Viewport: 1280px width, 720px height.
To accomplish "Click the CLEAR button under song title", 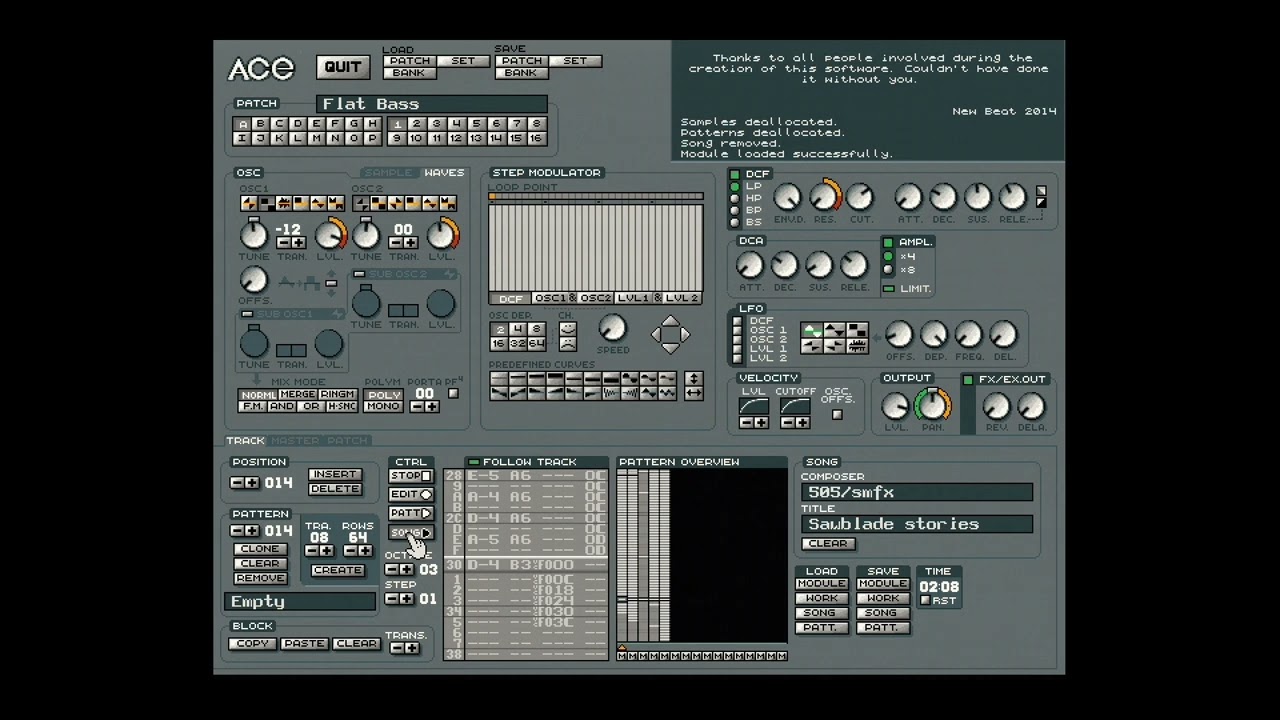I will tap(828, 544).
